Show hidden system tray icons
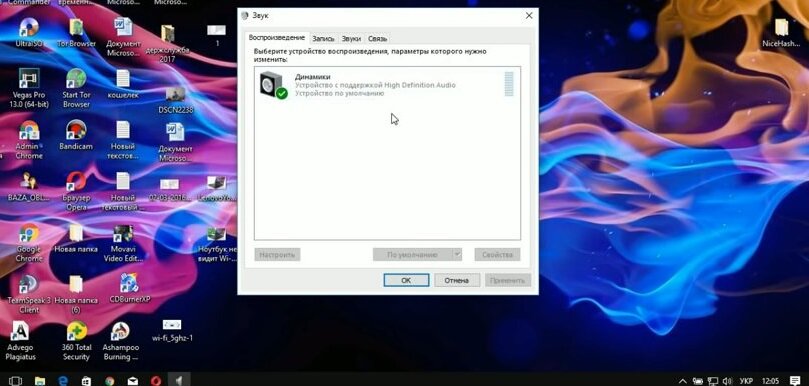809x386 pixels. click(683, 381)
